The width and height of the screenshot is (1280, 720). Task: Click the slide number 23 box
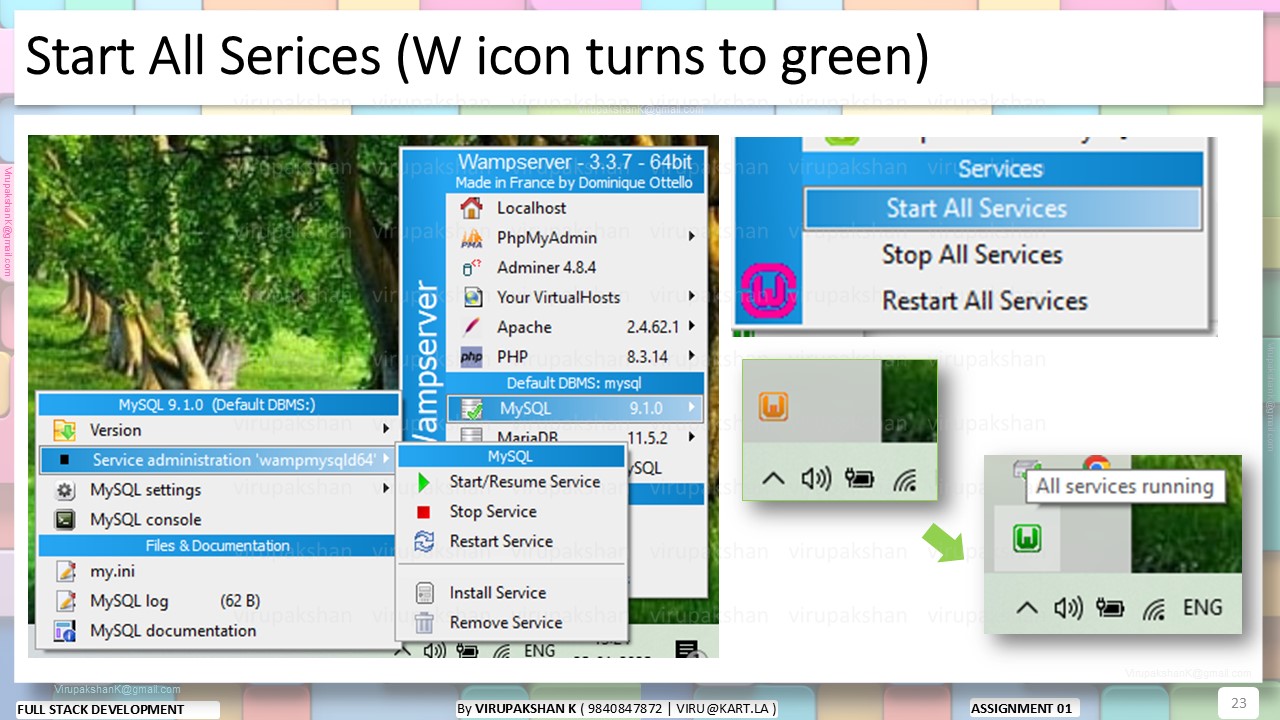1238,702
